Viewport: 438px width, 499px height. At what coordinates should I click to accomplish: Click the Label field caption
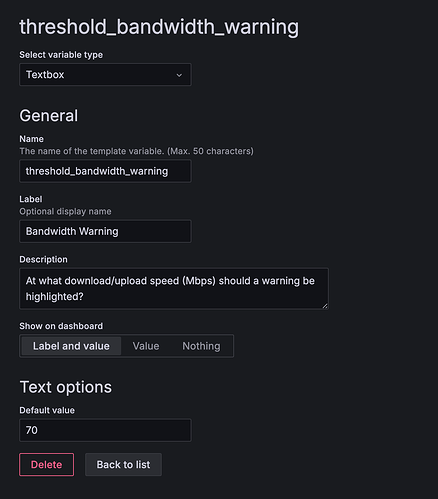[x=31, y=199]
